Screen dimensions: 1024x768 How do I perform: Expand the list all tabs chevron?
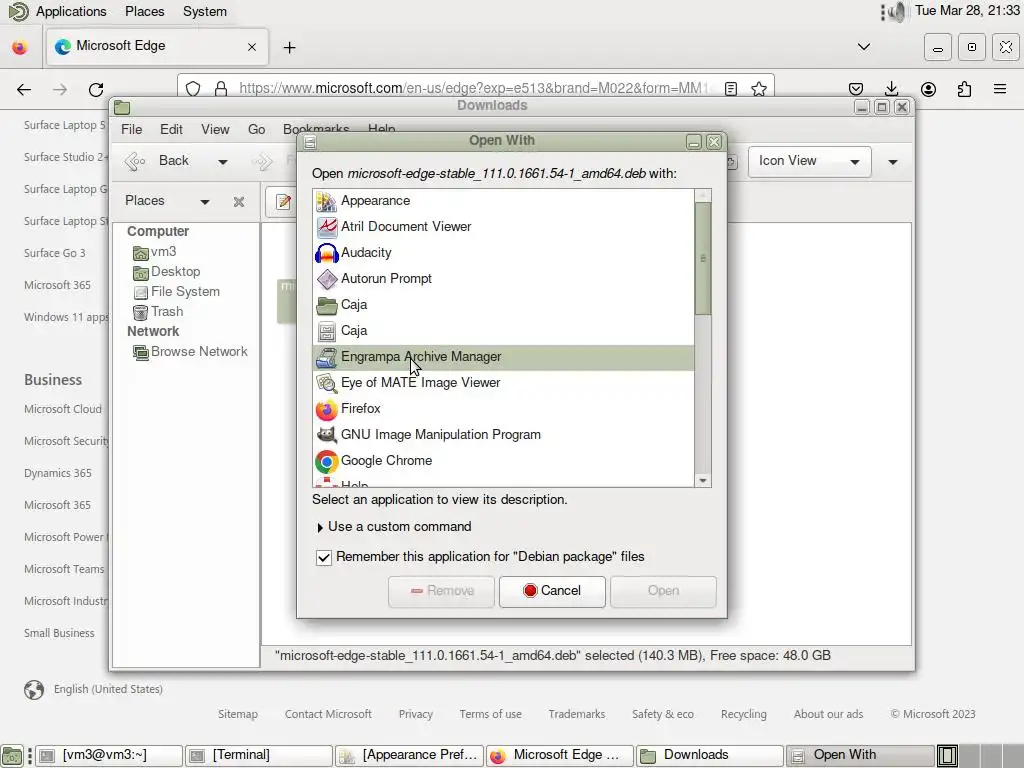863,47
